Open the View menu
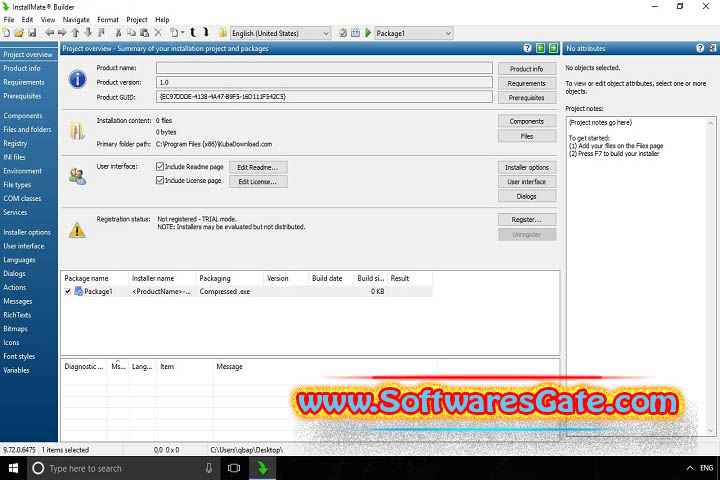720x480 pixels. [48, 20]
